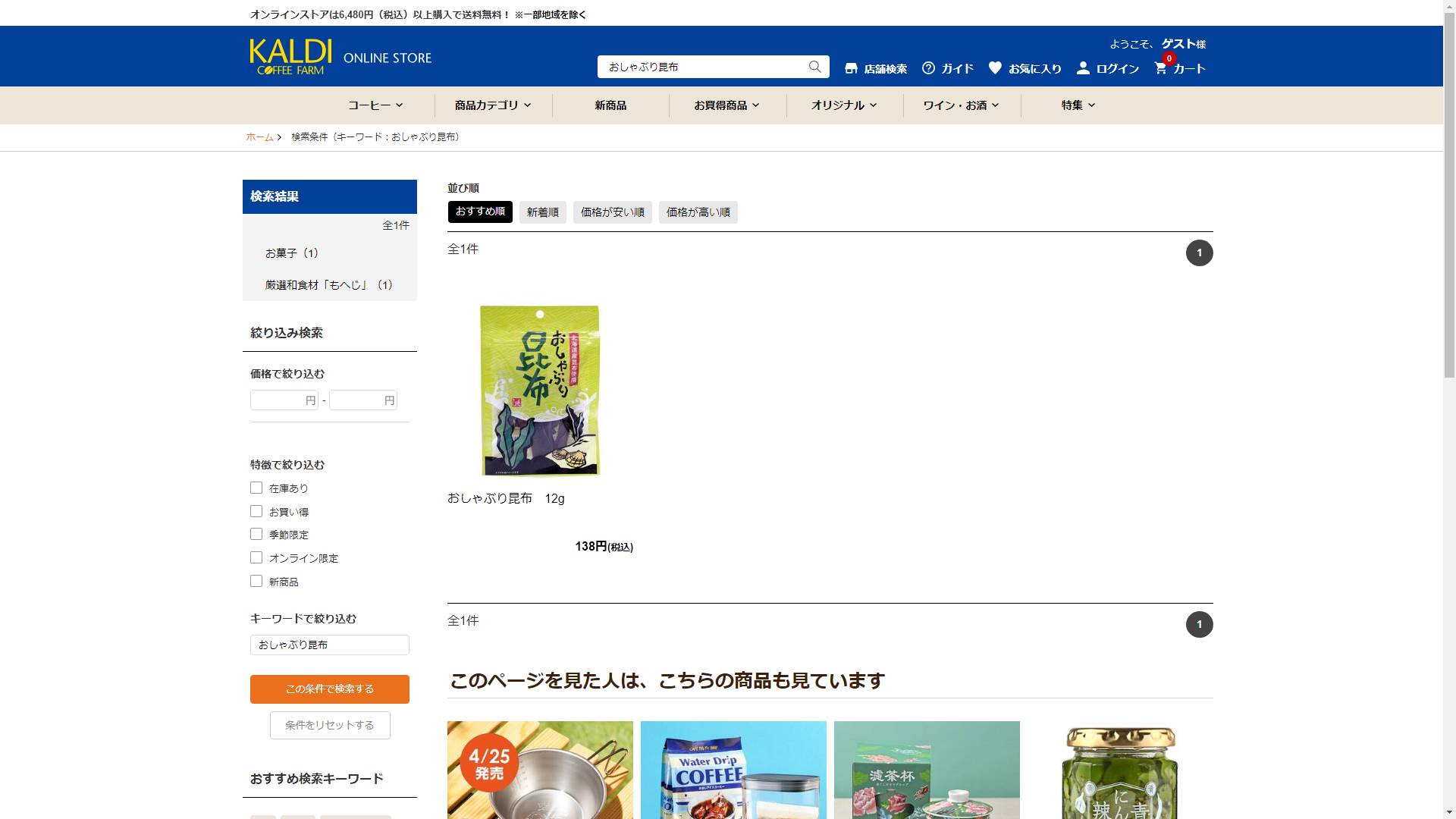
Task: Open store locator (店舗検索) icon
Action: click(x=851, y=68)
